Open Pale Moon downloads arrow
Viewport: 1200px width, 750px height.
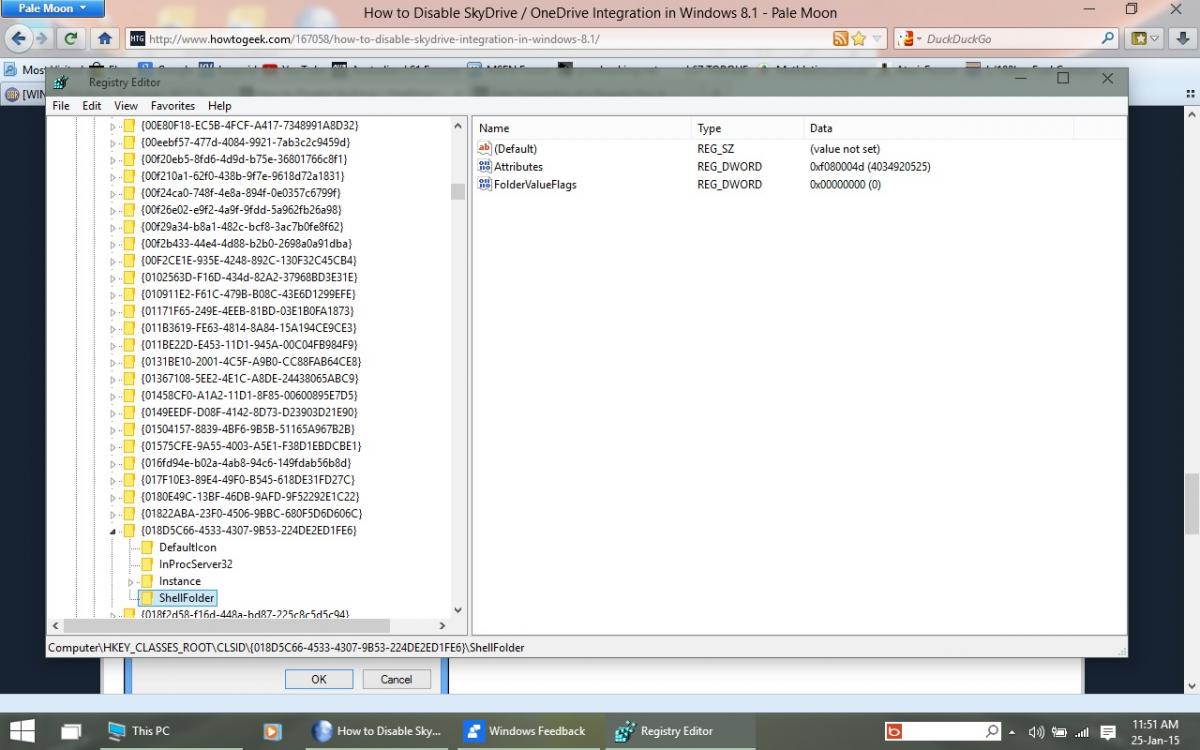1181,39
